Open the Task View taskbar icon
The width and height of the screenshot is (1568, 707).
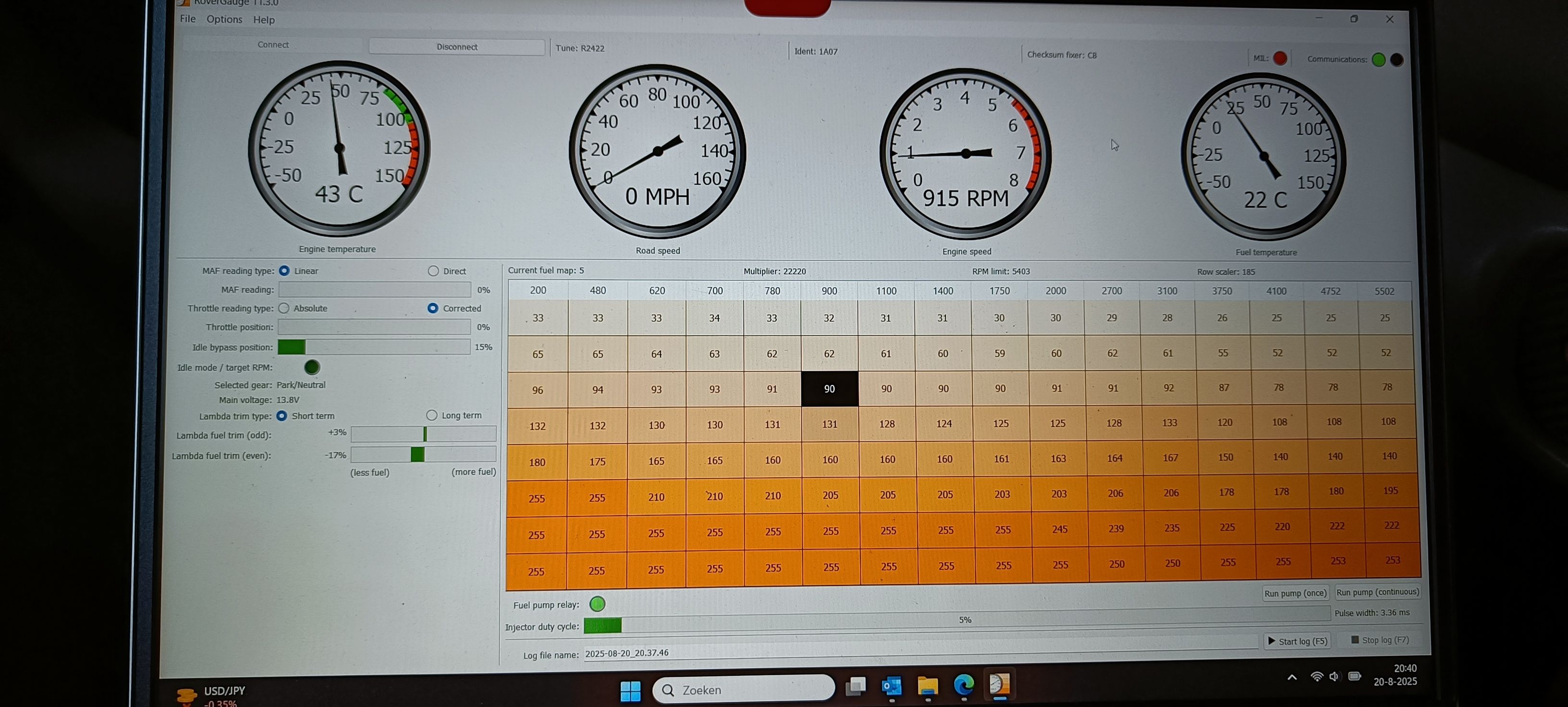(856, 687)
